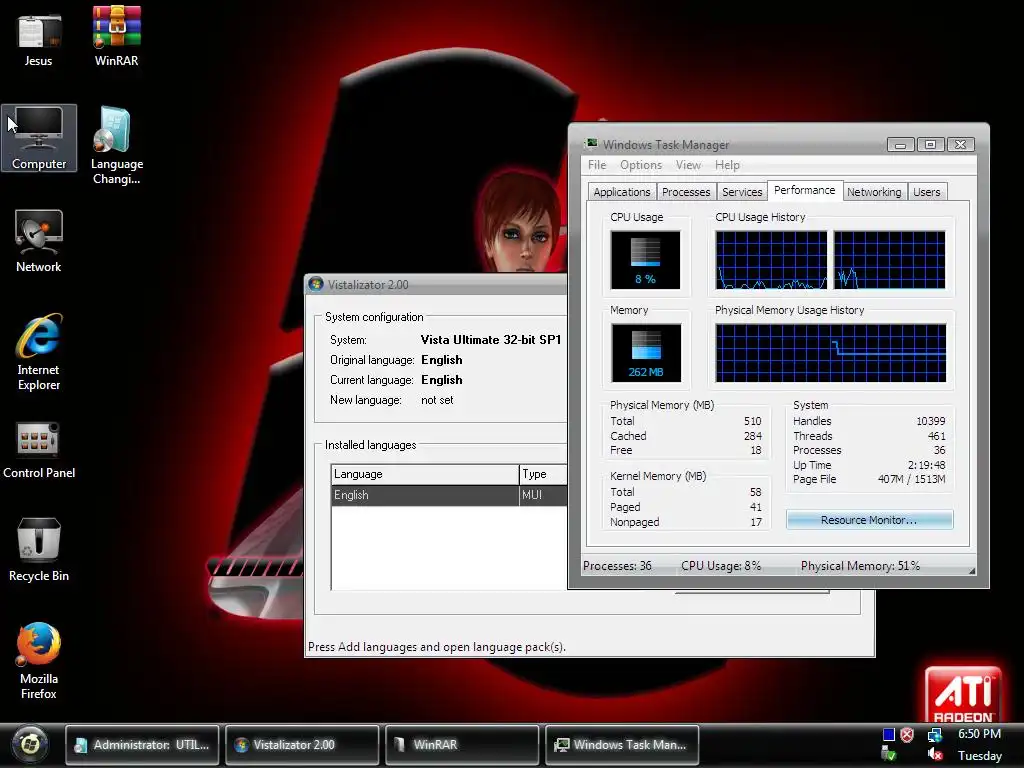The image size is (1024, 768).
Task: Minimize the Task Manager window
Action: tap(900, 144)
